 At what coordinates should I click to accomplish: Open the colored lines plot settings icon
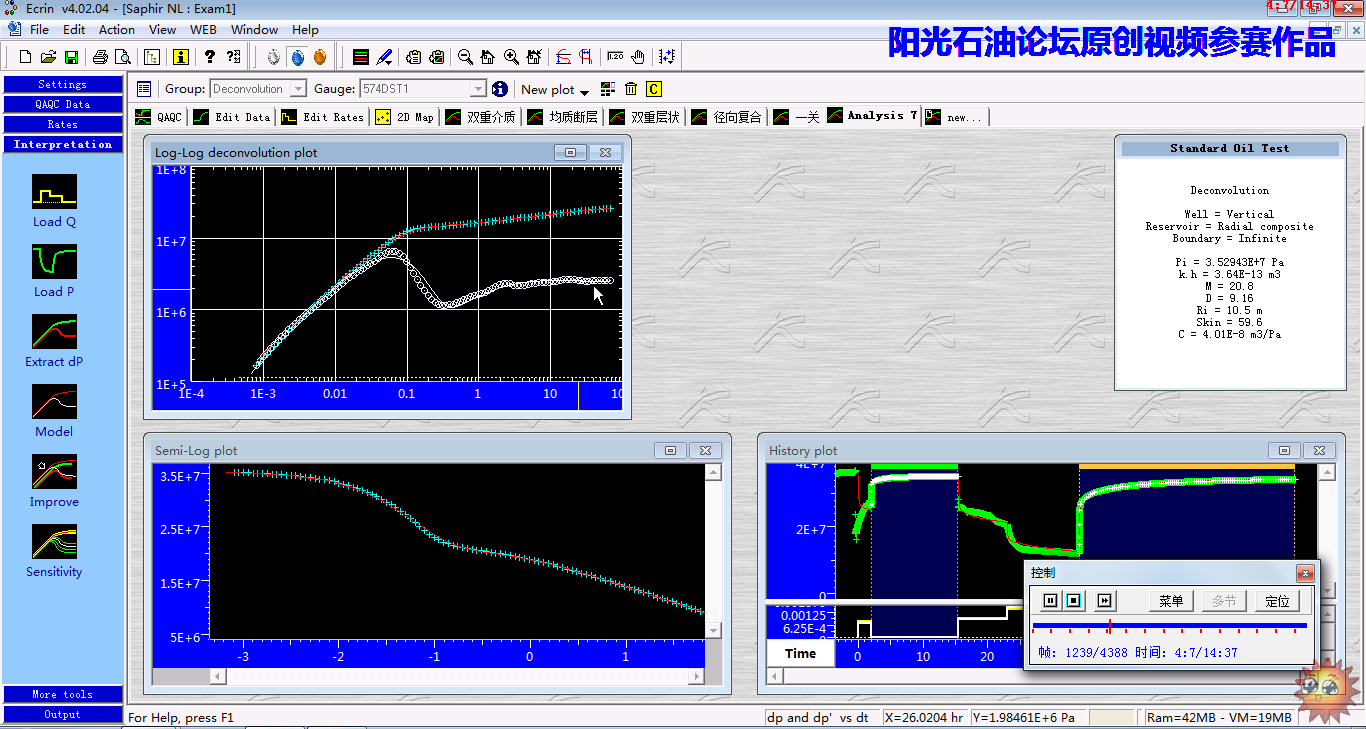(361, 57)
